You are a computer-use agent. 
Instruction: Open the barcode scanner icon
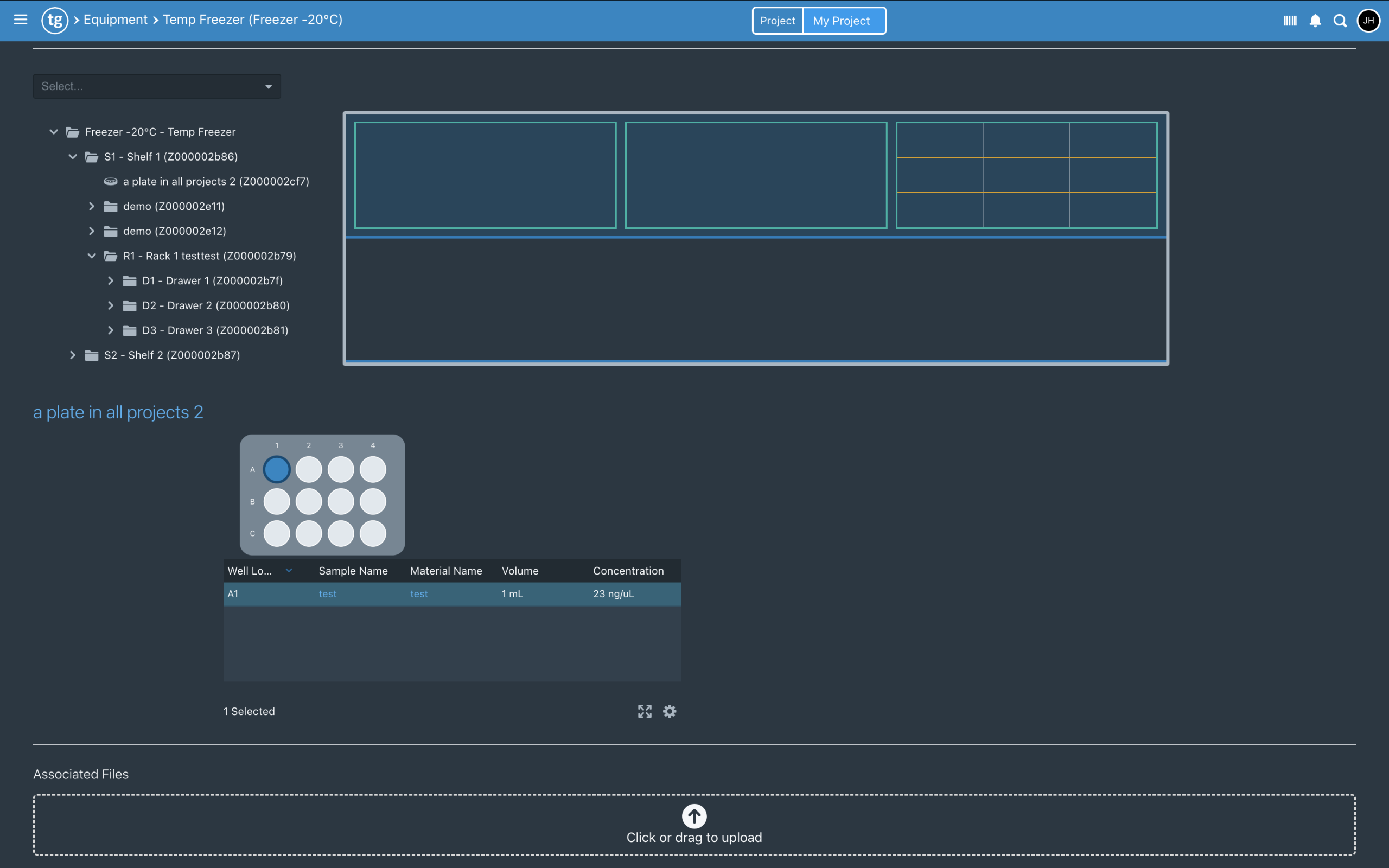(x=1290, y=21)
